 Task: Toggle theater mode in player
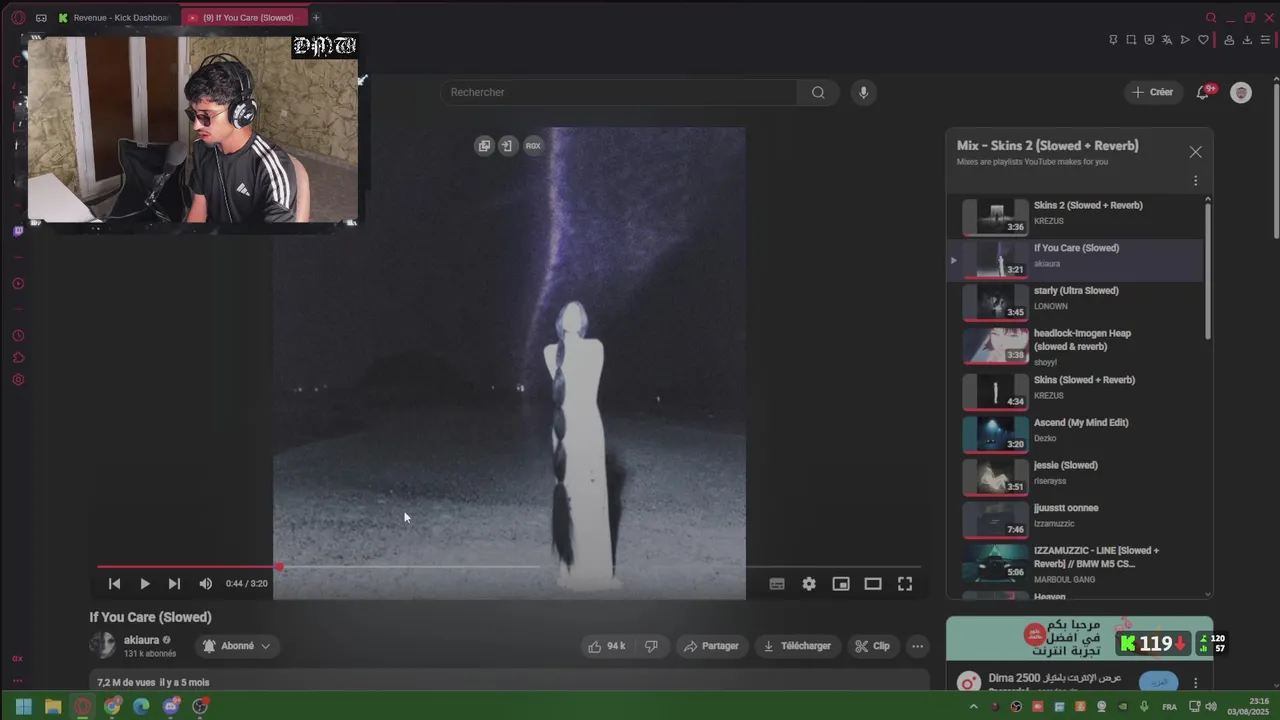[873, 584]
